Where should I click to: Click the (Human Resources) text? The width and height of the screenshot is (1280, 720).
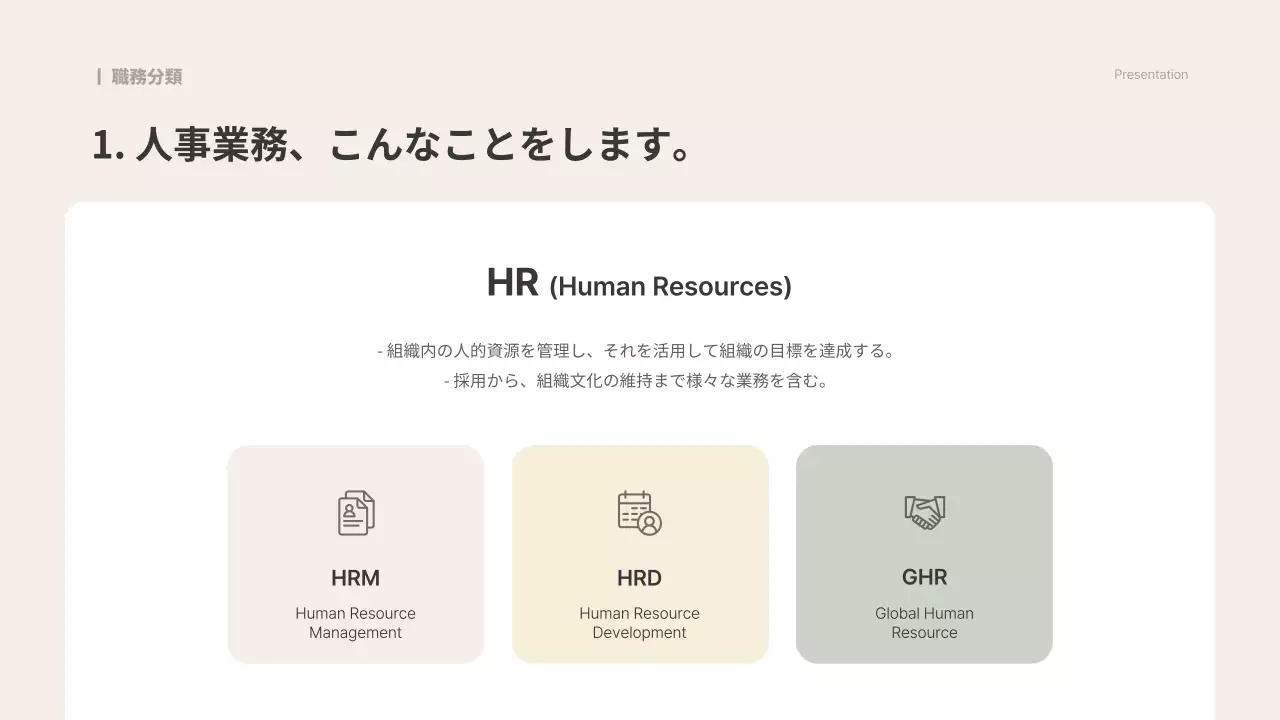click(670, 287)
